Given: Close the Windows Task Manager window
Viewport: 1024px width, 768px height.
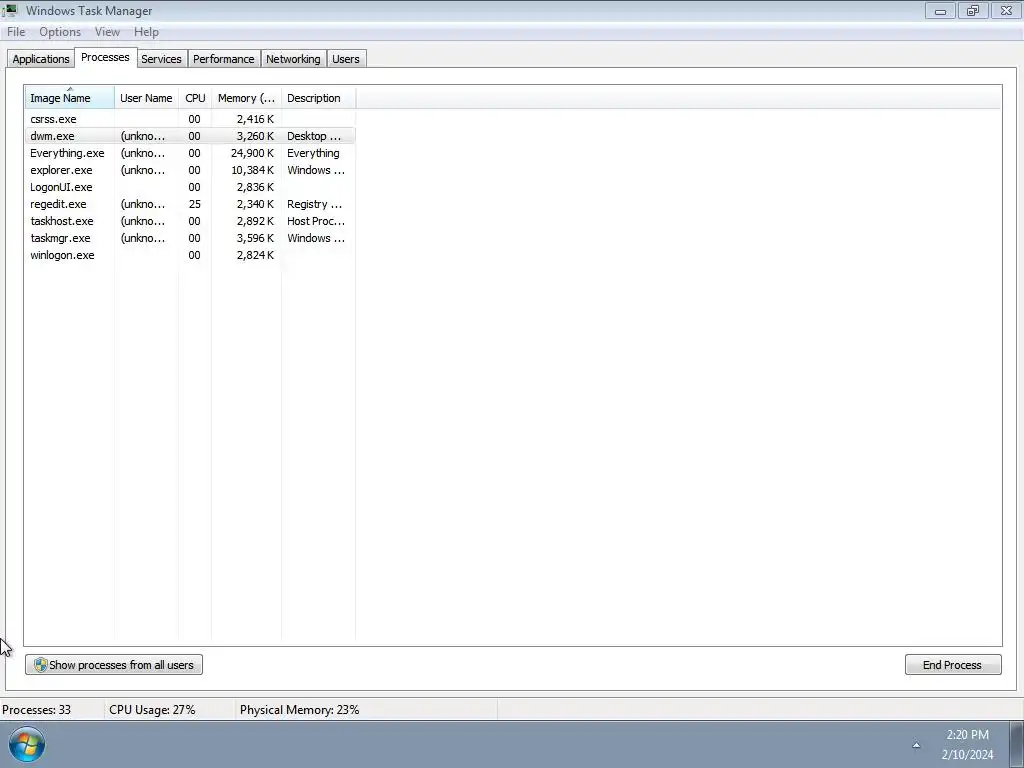Looking at the screenshot, I should pos(1006,10).
